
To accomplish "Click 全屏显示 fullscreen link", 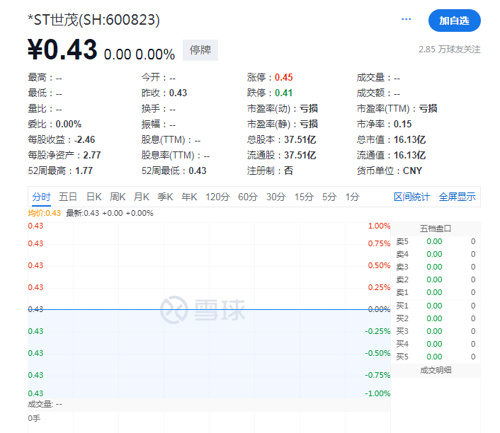I will 457,197.
